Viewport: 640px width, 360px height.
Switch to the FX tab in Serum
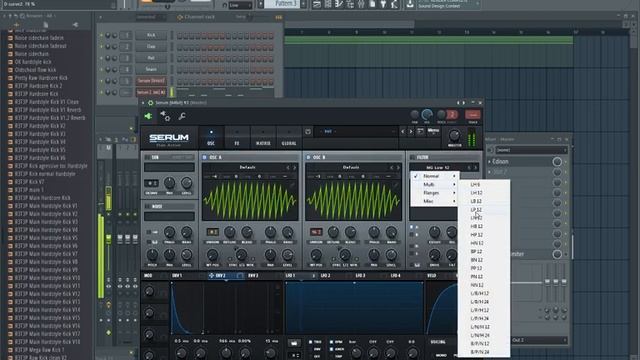coord(237,138)
